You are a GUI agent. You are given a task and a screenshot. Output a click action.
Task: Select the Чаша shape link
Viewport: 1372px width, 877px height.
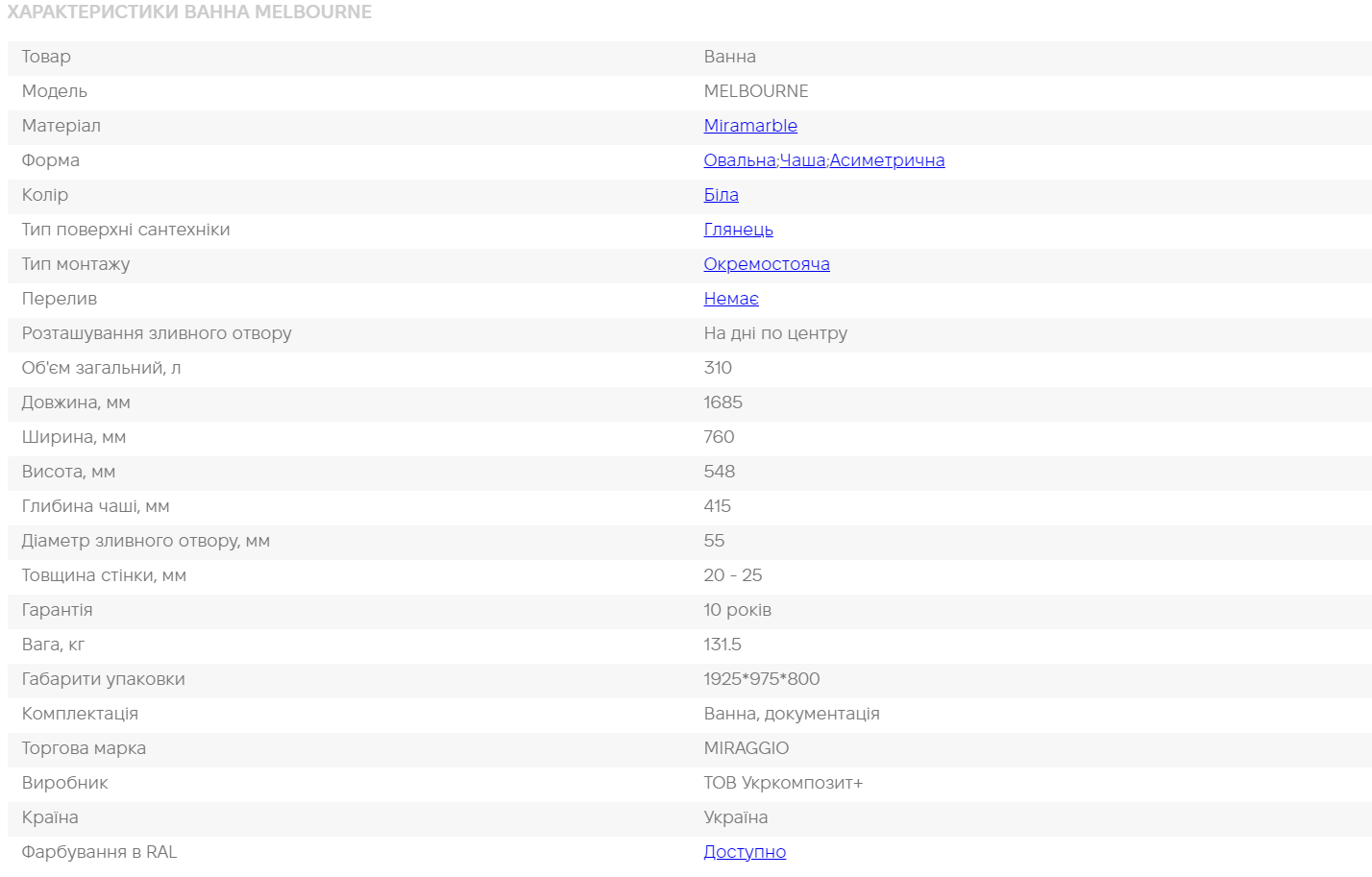[x=802, y=160]
